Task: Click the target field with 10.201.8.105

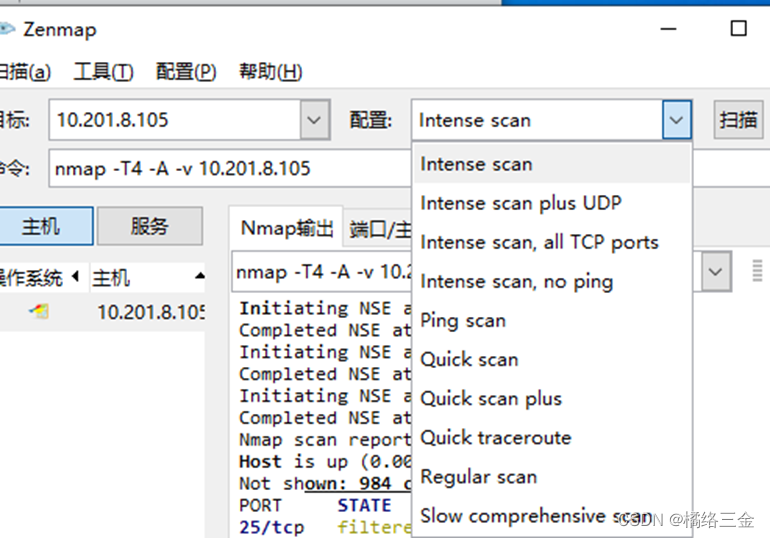Action: point(175,120)
